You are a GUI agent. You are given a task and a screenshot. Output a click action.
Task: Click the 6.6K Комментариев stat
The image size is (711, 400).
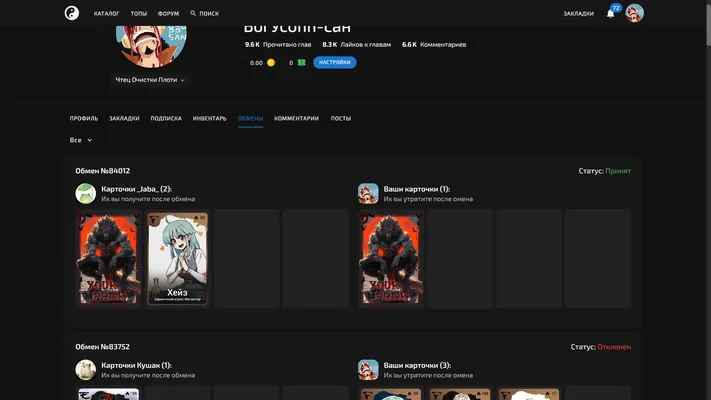tap(434, 44)
